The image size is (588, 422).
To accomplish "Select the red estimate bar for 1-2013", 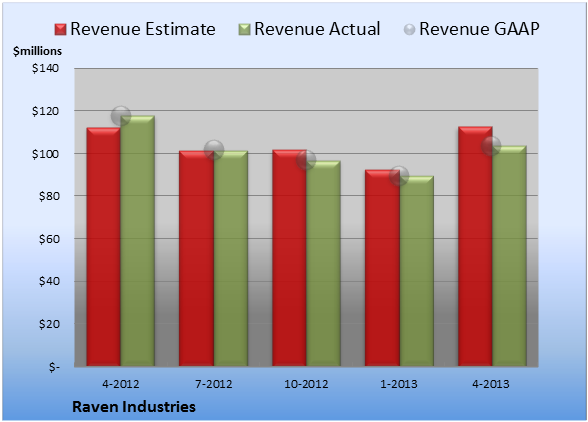I will click(382, 268).
